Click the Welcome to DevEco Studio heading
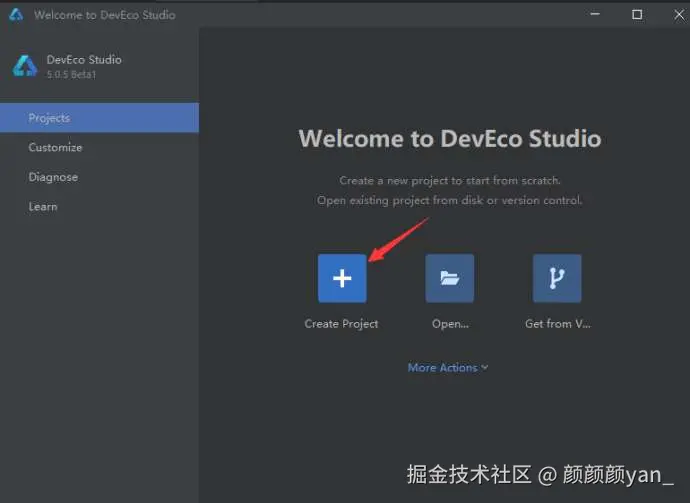Image resolution: width=690 pixels, height=503 pixels. coord(450,139)
